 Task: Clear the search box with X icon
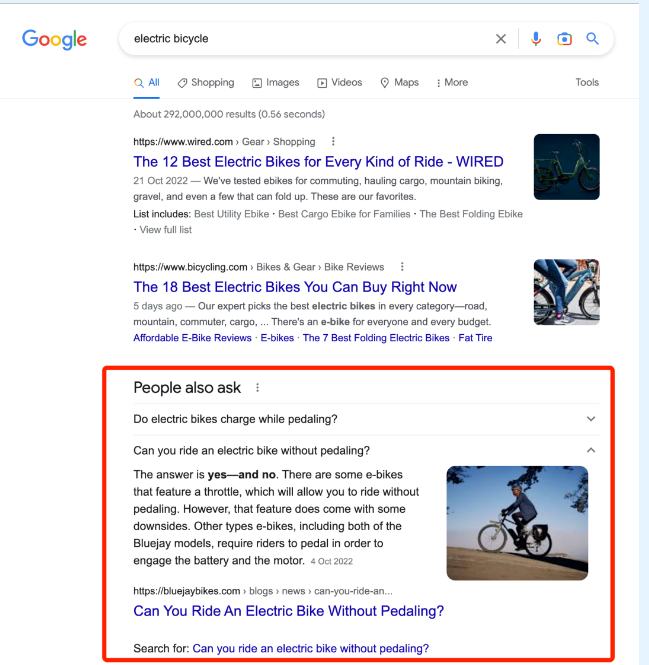[x=501, y=39]
